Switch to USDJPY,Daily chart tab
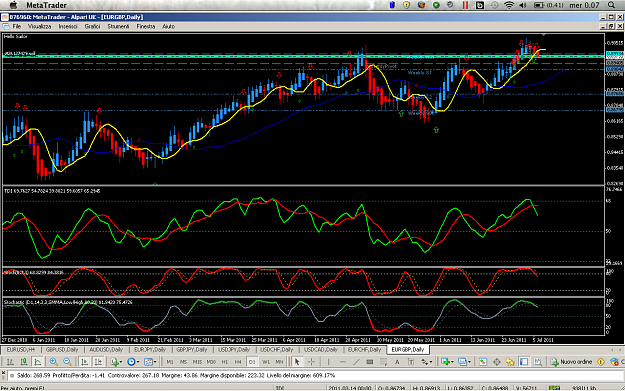 [x=234, y=350]
